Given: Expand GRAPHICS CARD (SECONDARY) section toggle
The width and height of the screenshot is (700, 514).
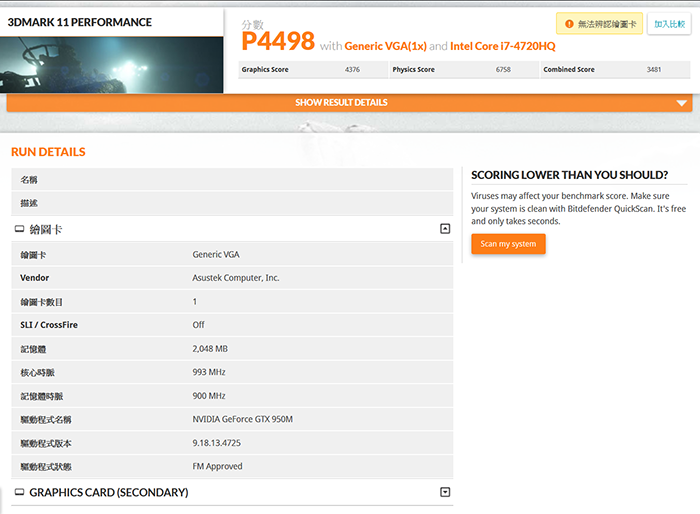Looking at the screenshot, I should [x=445, y=492].
